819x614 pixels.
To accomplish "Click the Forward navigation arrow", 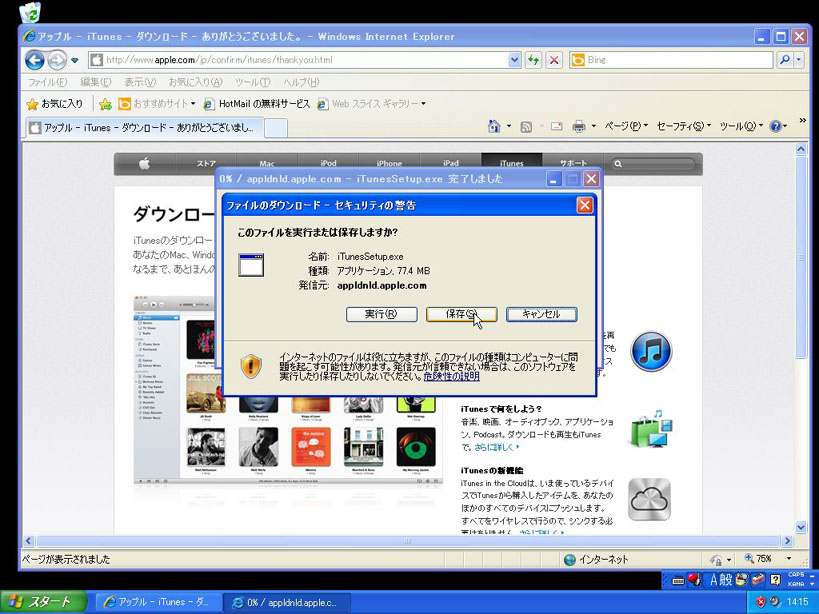I will pyautogui.click(x=56, y=60).
